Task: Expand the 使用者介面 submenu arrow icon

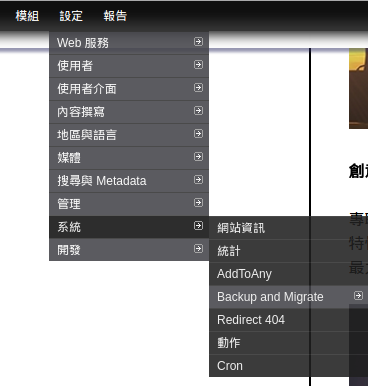Action: [198, 87]
